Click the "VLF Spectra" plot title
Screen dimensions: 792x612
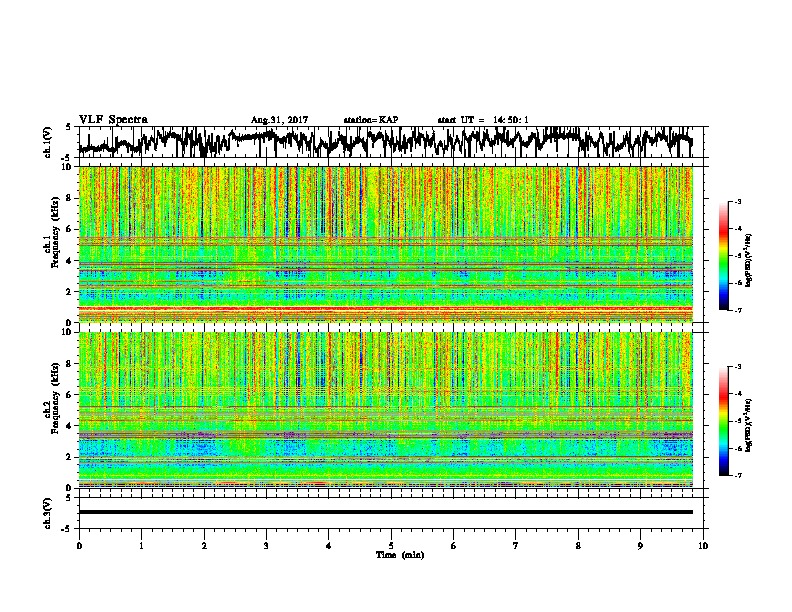pos(113,120)
